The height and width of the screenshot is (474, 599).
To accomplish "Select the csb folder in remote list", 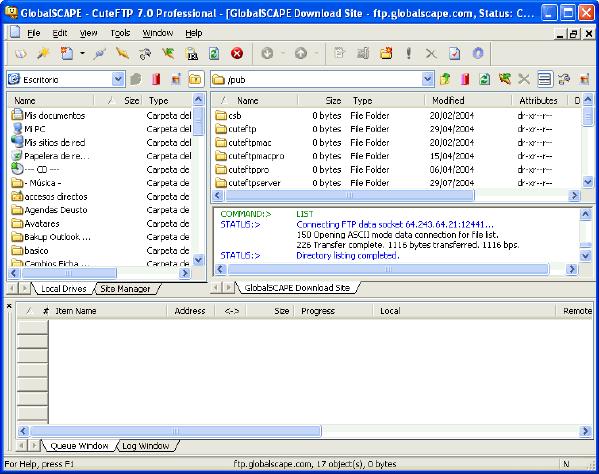I will pos(228,116).
